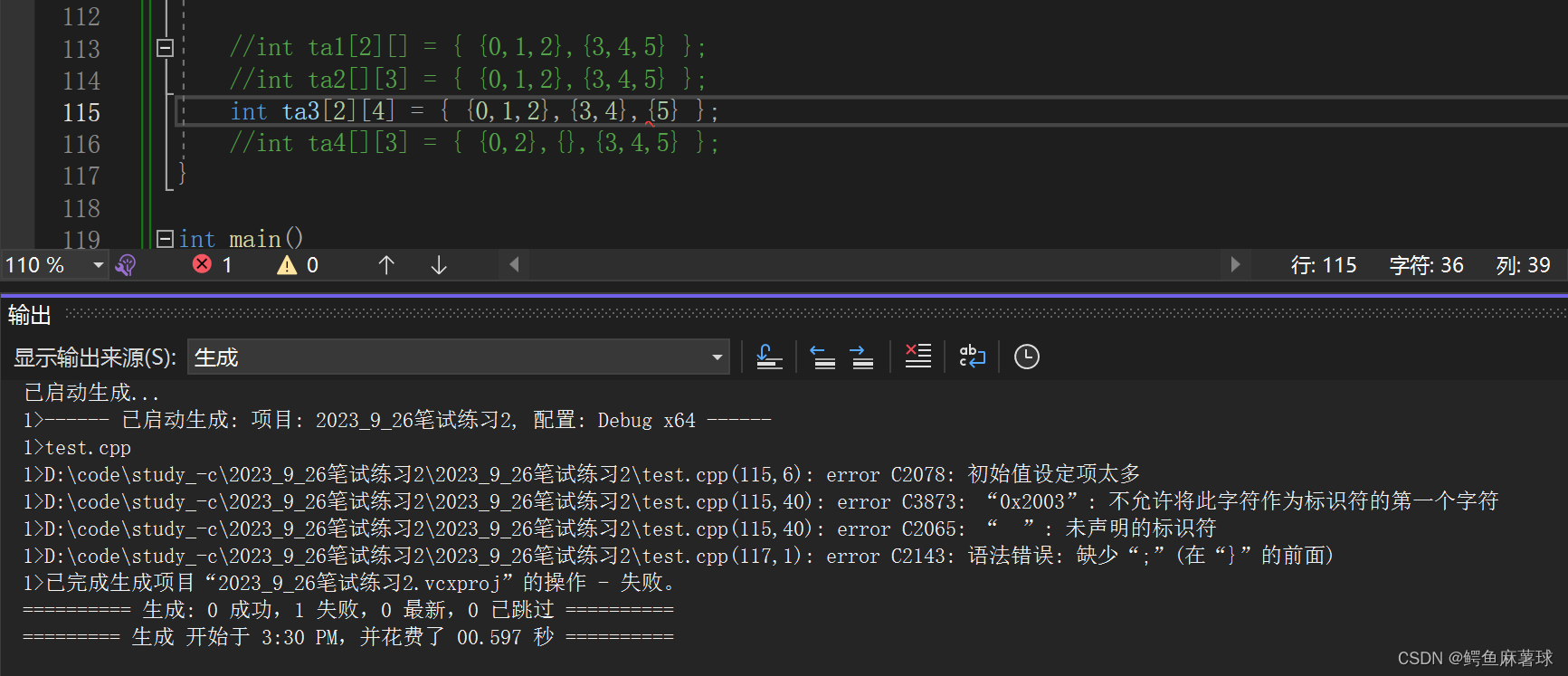
Task: Click the IntelliCode brain icon in status strip
Action: [x=126, y=265]
